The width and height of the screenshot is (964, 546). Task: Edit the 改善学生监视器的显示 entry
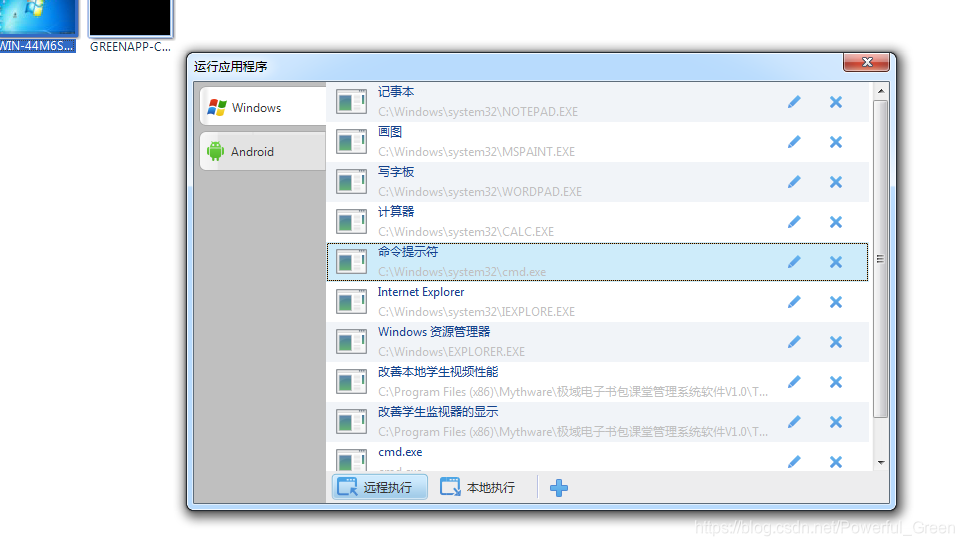[794, 422]
